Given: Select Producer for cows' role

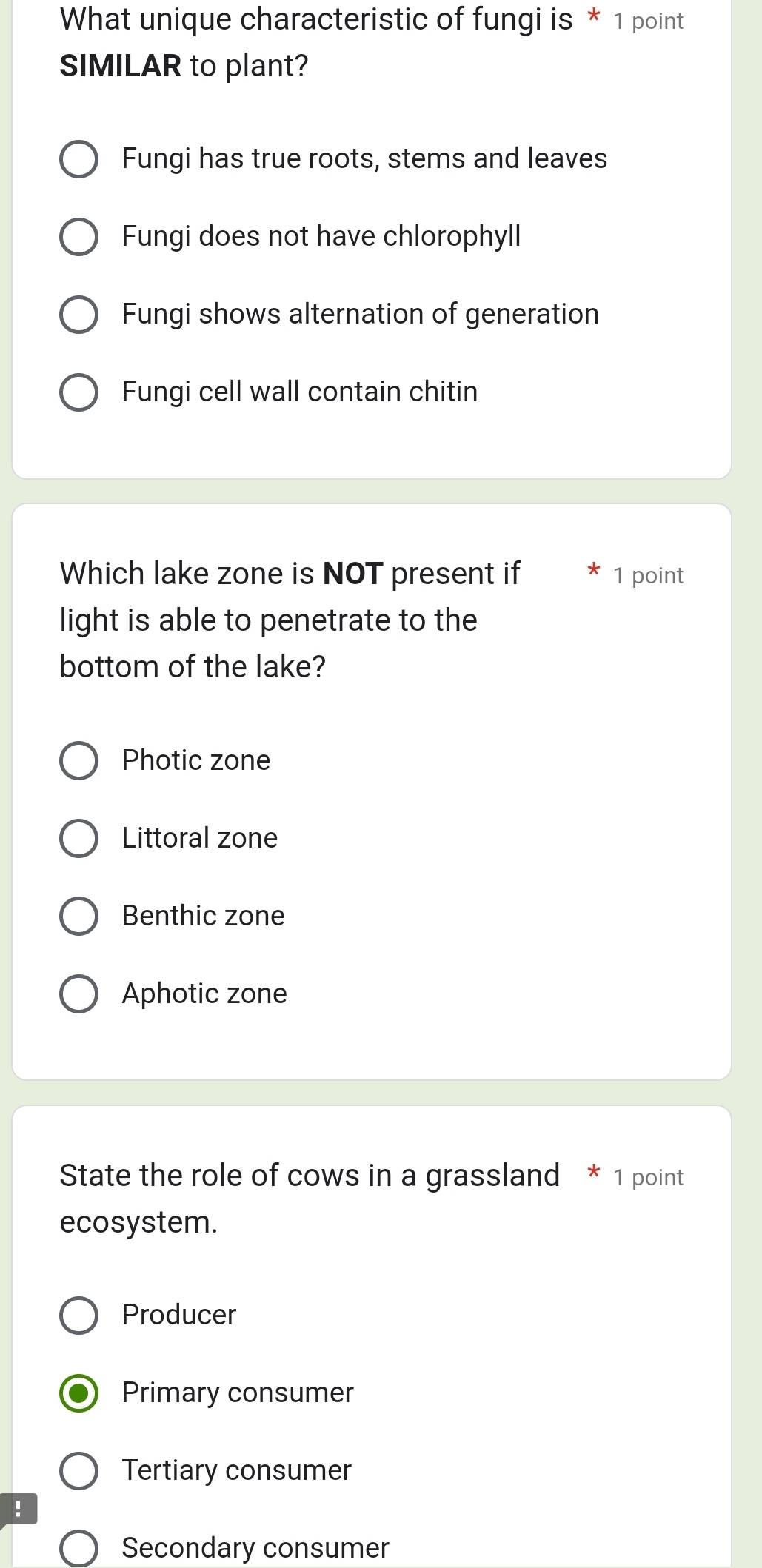Looking at the screenshot, I should 78,1316.
